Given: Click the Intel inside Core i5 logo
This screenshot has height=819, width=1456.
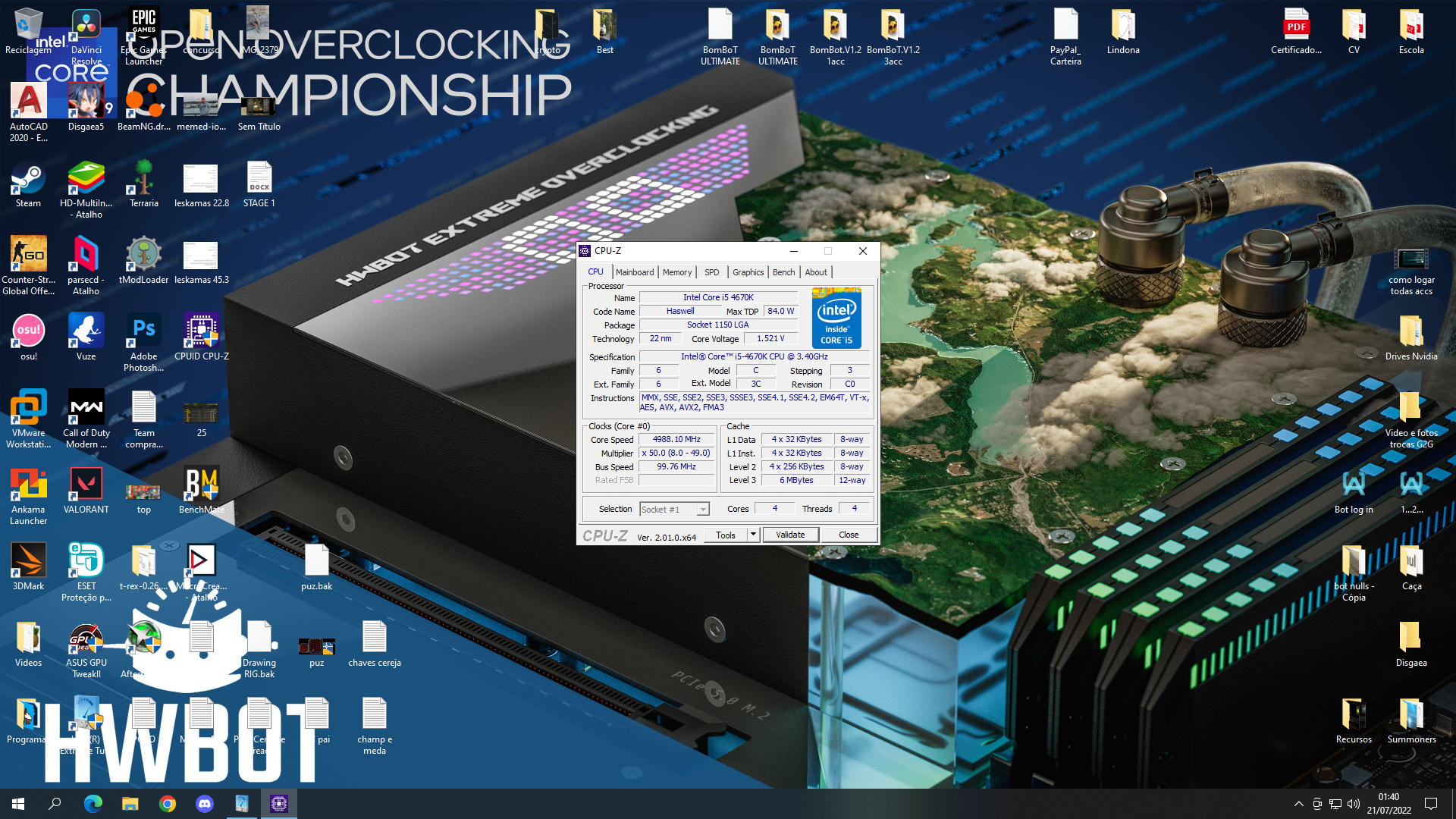Looking at the screenshot, I should [836, 317].
